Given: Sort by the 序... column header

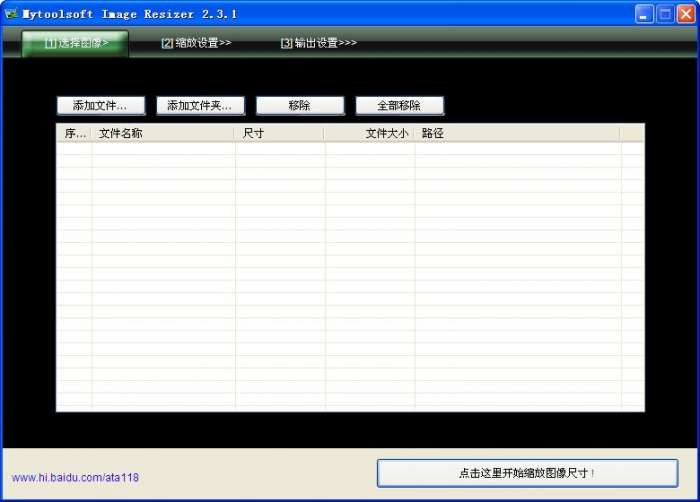Looking at the screenshot, I should [x=74, y=133].
